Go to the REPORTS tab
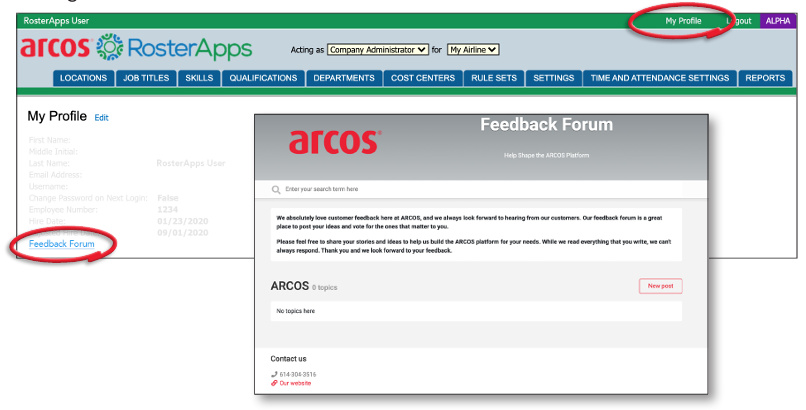806x410 pixels. [x=765, y=78]
